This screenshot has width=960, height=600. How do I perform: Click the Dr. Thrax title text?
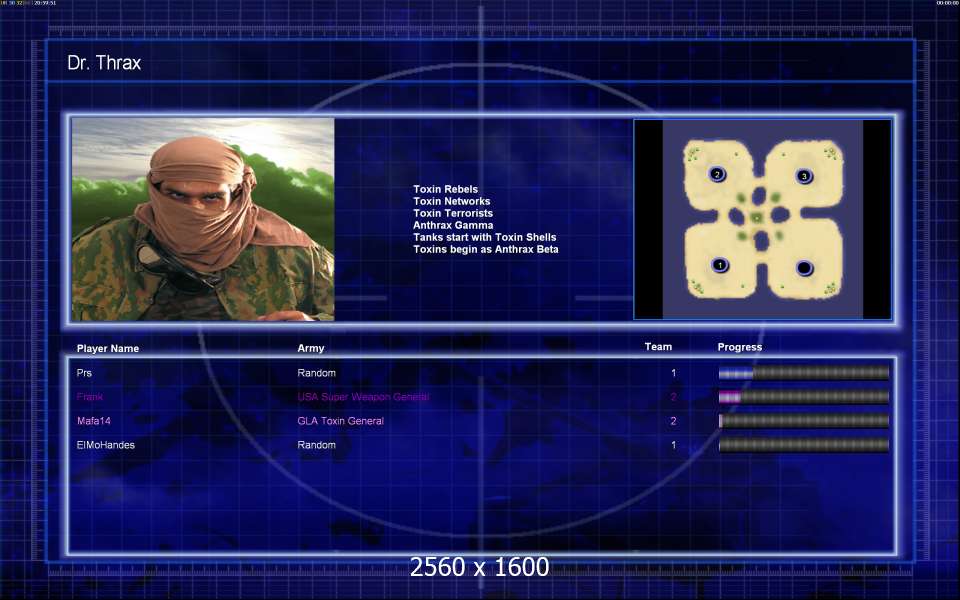(104, 62)
